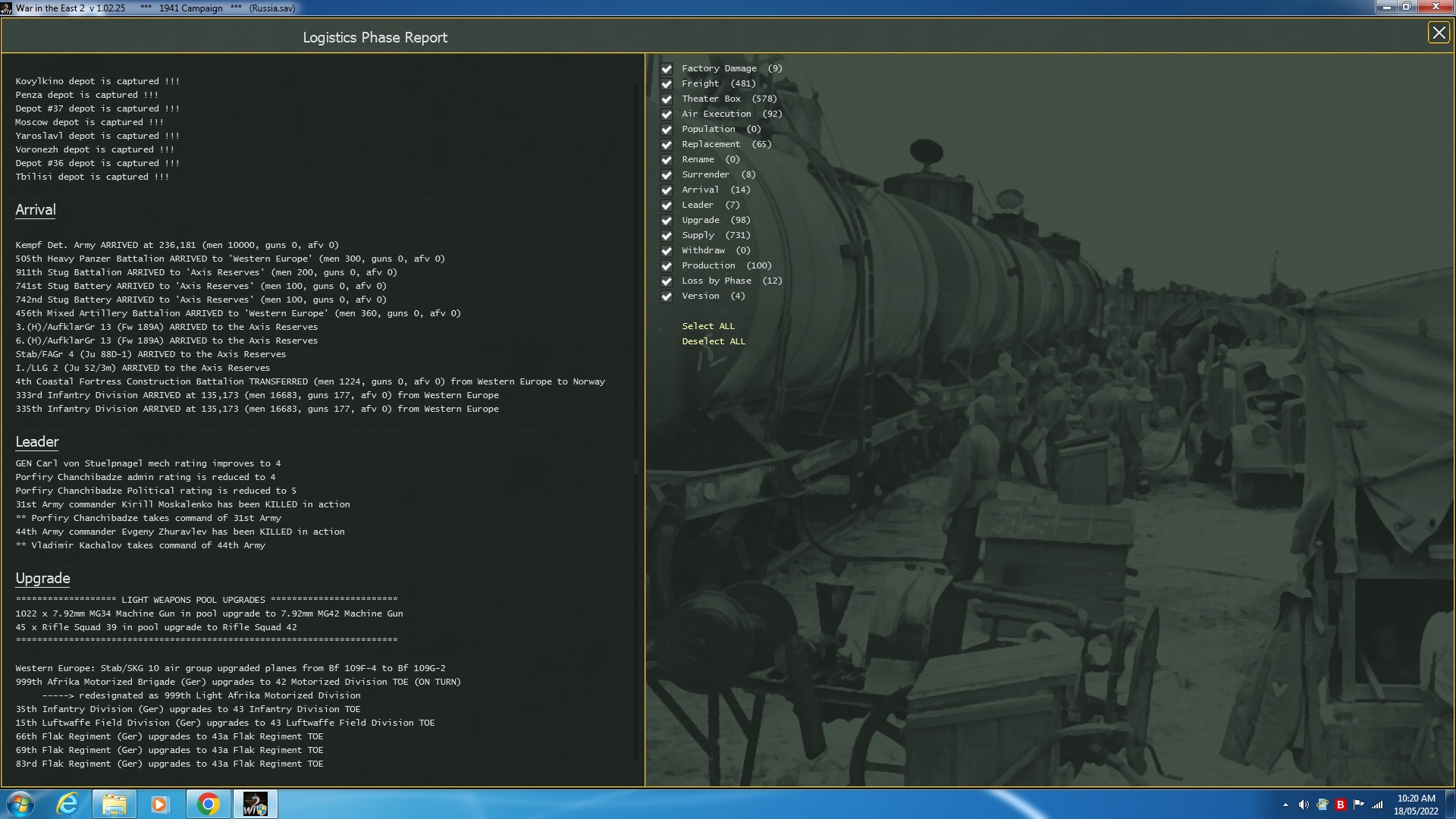Toggle the Theater Box checkbox
Image resolution: width=1456 pixels, height=819 pixels.
pyautogui.click(x=667, y=99)
